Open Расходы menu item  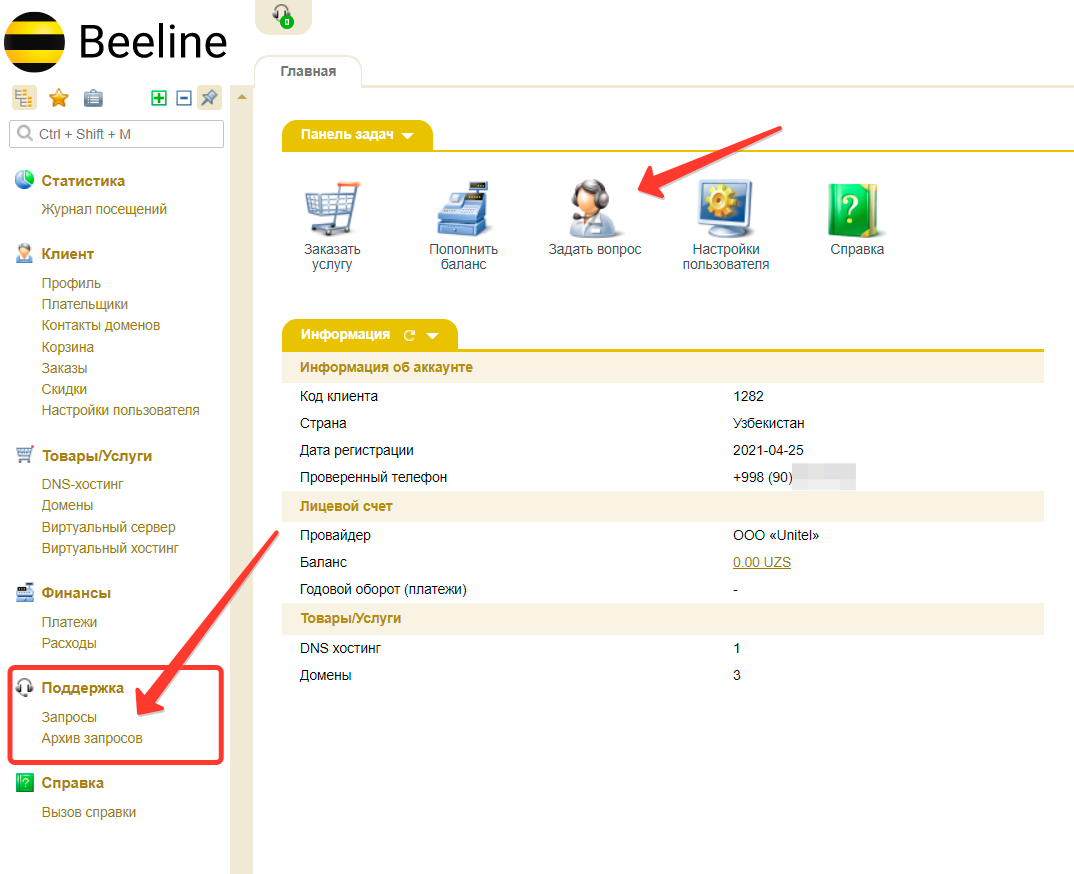(69, 643)
